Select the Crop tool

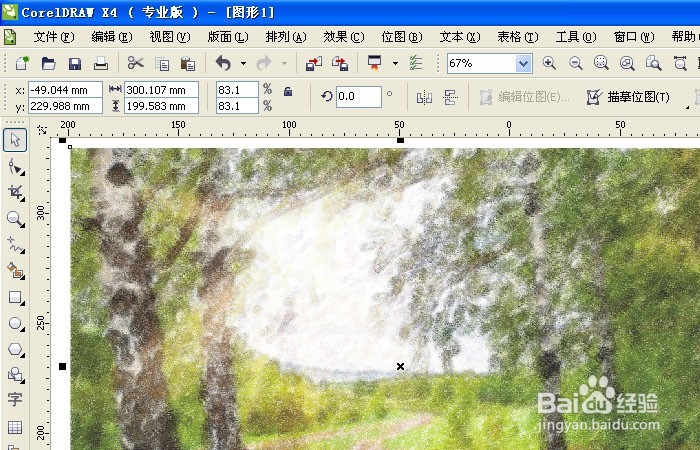(x=15, y=193)
